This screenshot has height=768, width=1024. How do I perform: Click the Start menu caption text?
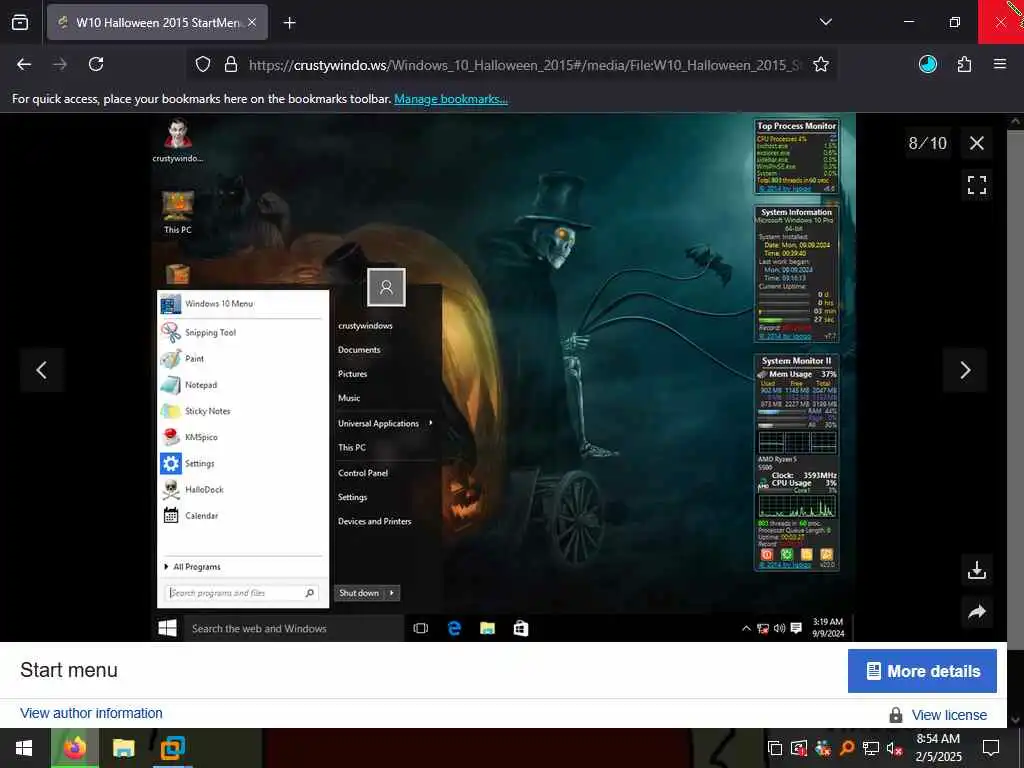(69, 670)
